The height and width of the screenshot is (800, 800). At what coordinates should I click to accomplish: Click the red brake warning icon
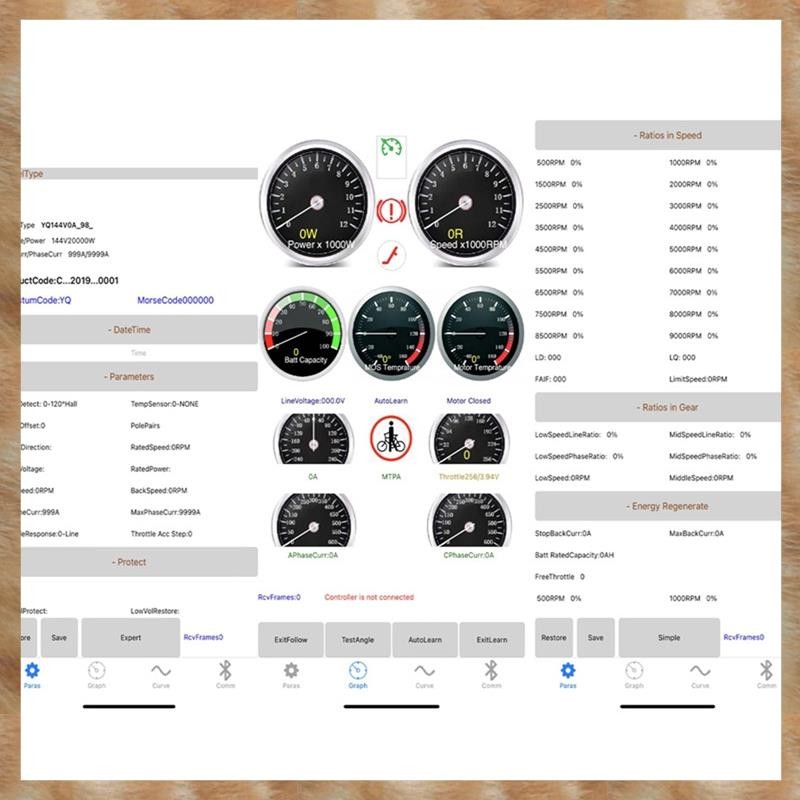click(x=391, y=210)
